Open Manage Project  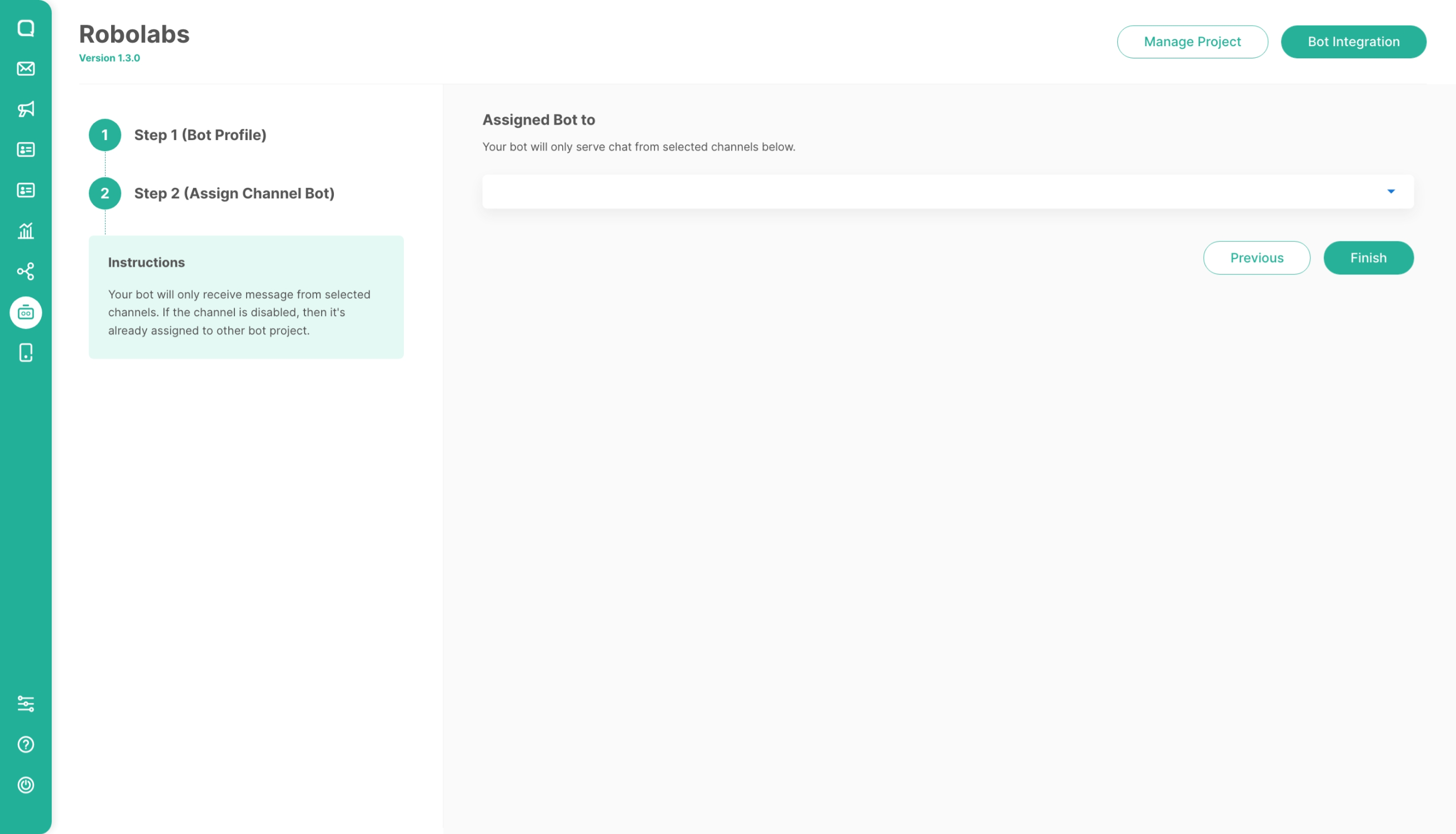click(1192, 42)
